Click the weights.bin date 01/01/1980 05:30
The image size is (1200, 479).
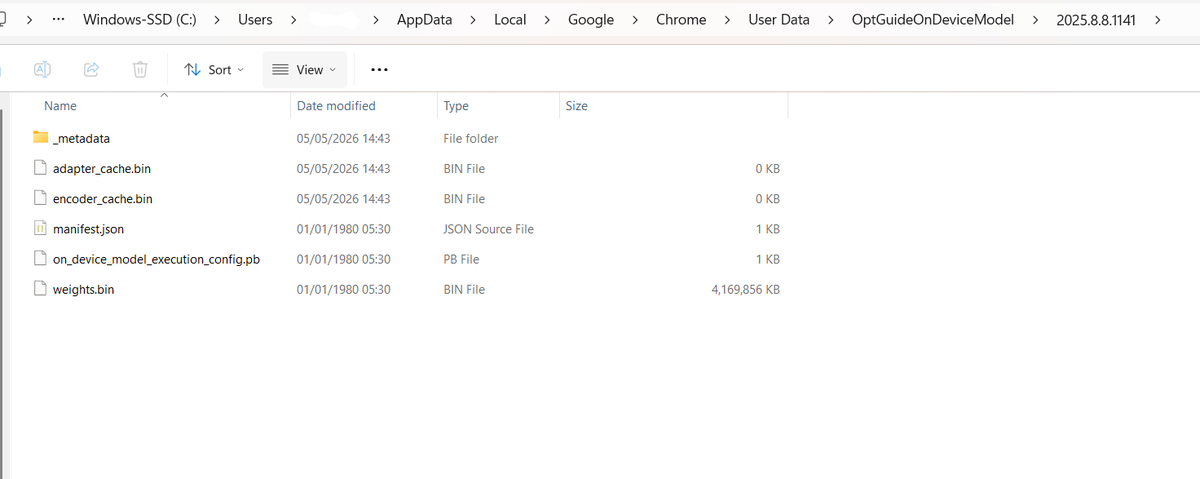click(x=343, y=289)
